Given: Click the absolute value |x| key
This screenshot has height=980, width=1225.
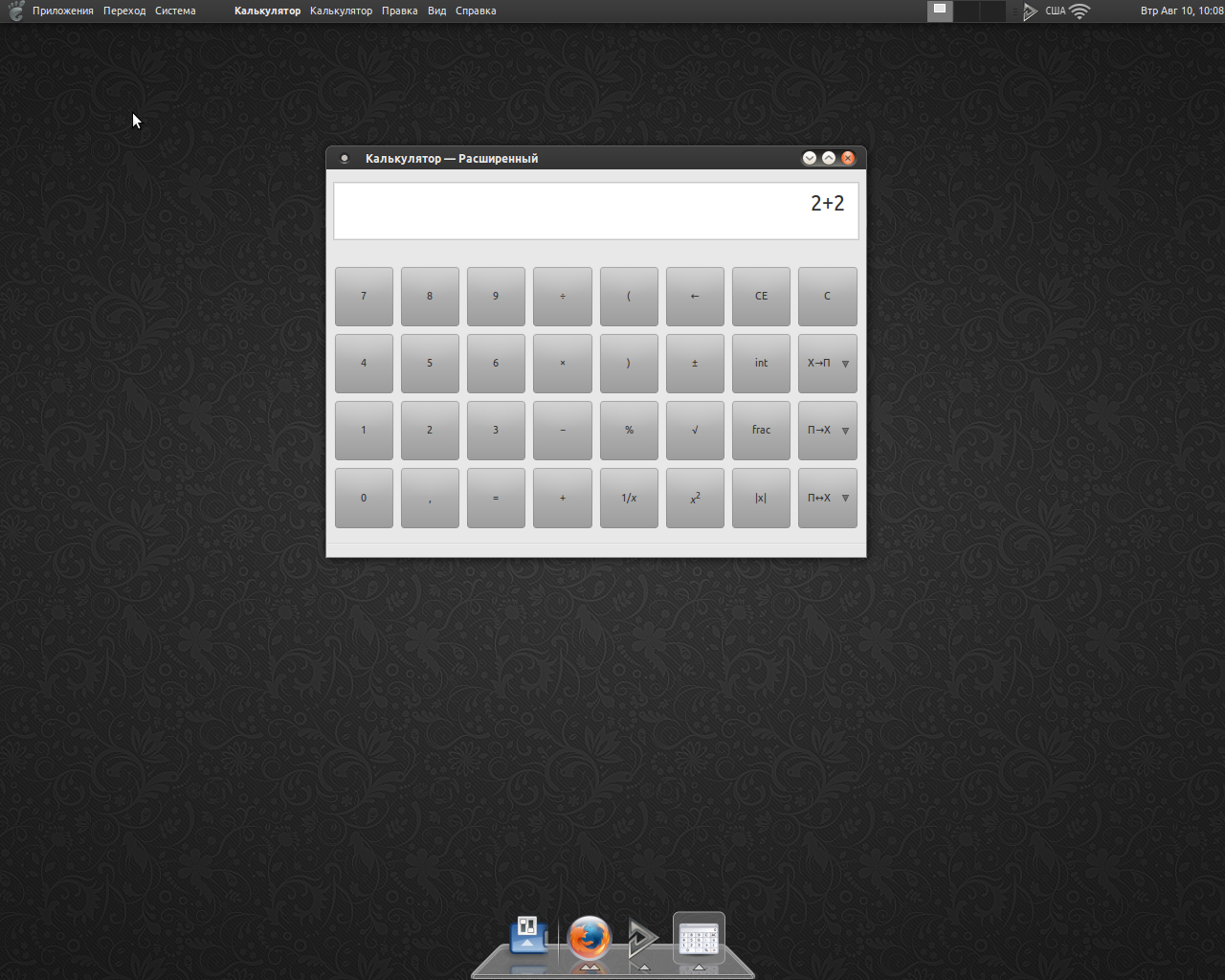Looking at the screenshot, I should pos(761,498).
